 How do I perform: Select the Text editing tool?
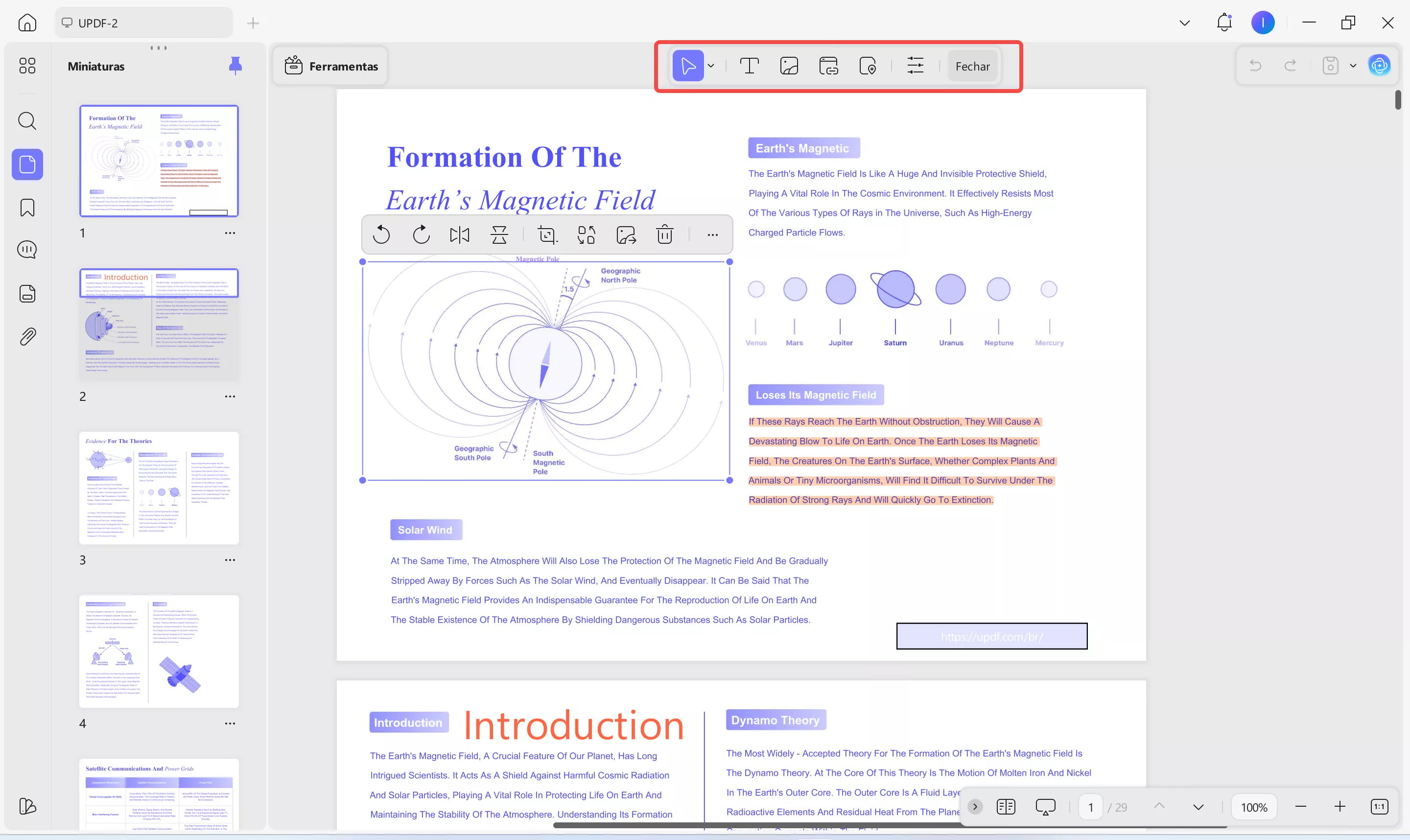coord(749,65)
